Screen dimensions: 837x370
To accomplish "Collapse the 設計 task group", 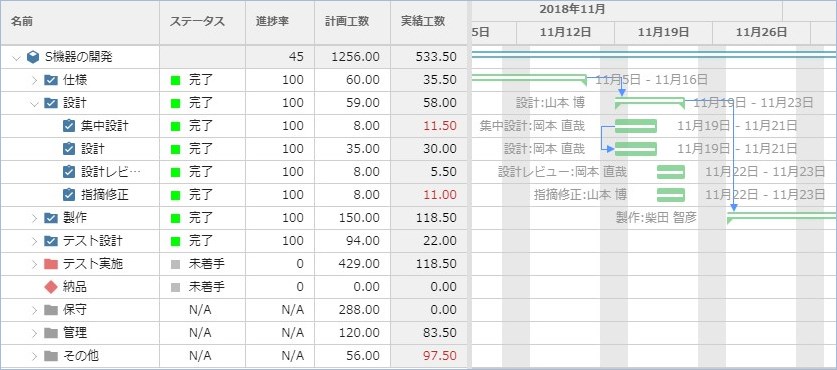I will (x=35, y=103).
